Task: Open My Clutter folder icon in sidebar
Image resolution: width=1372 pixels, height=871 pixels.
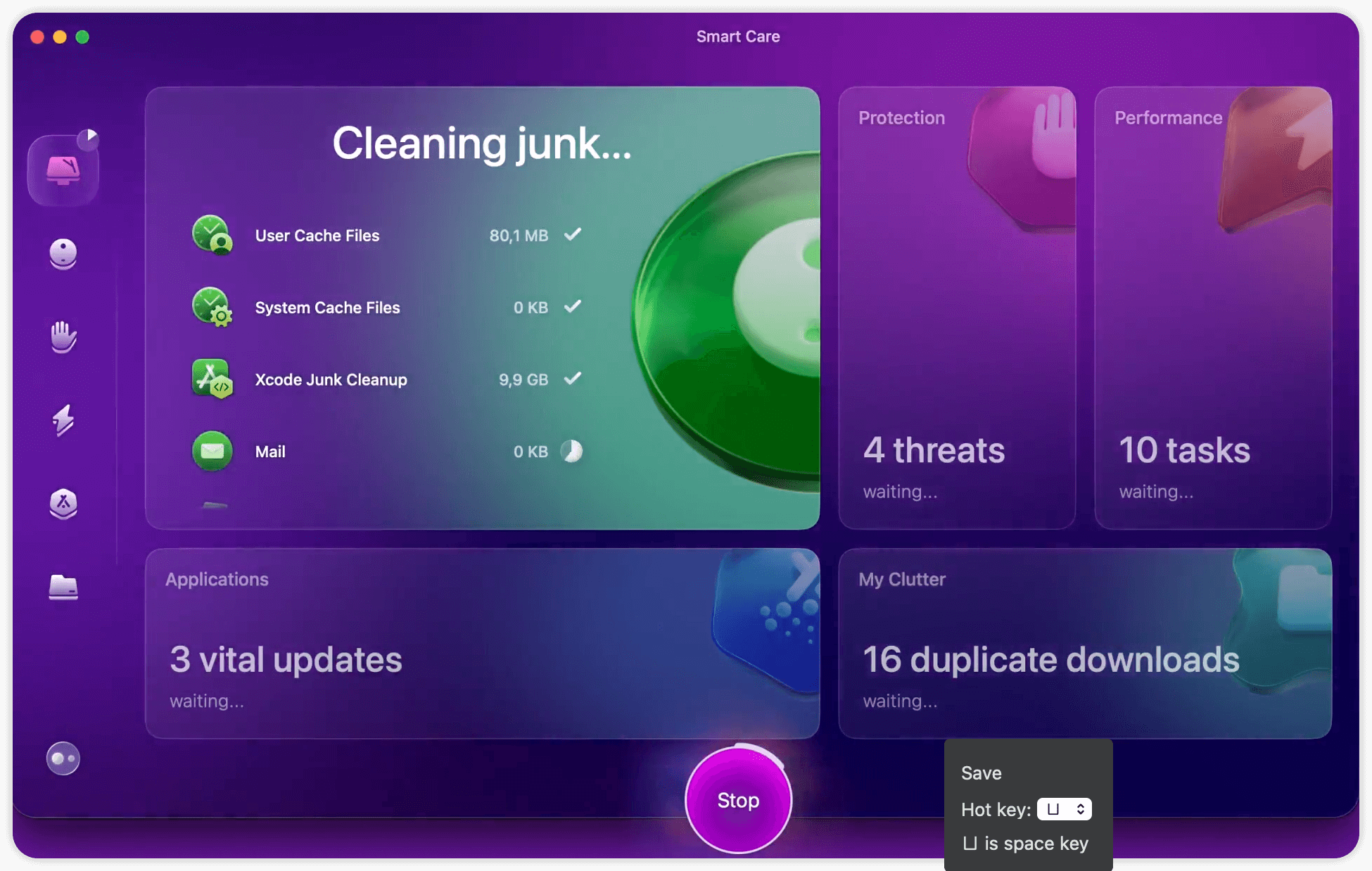Action: 63,587
